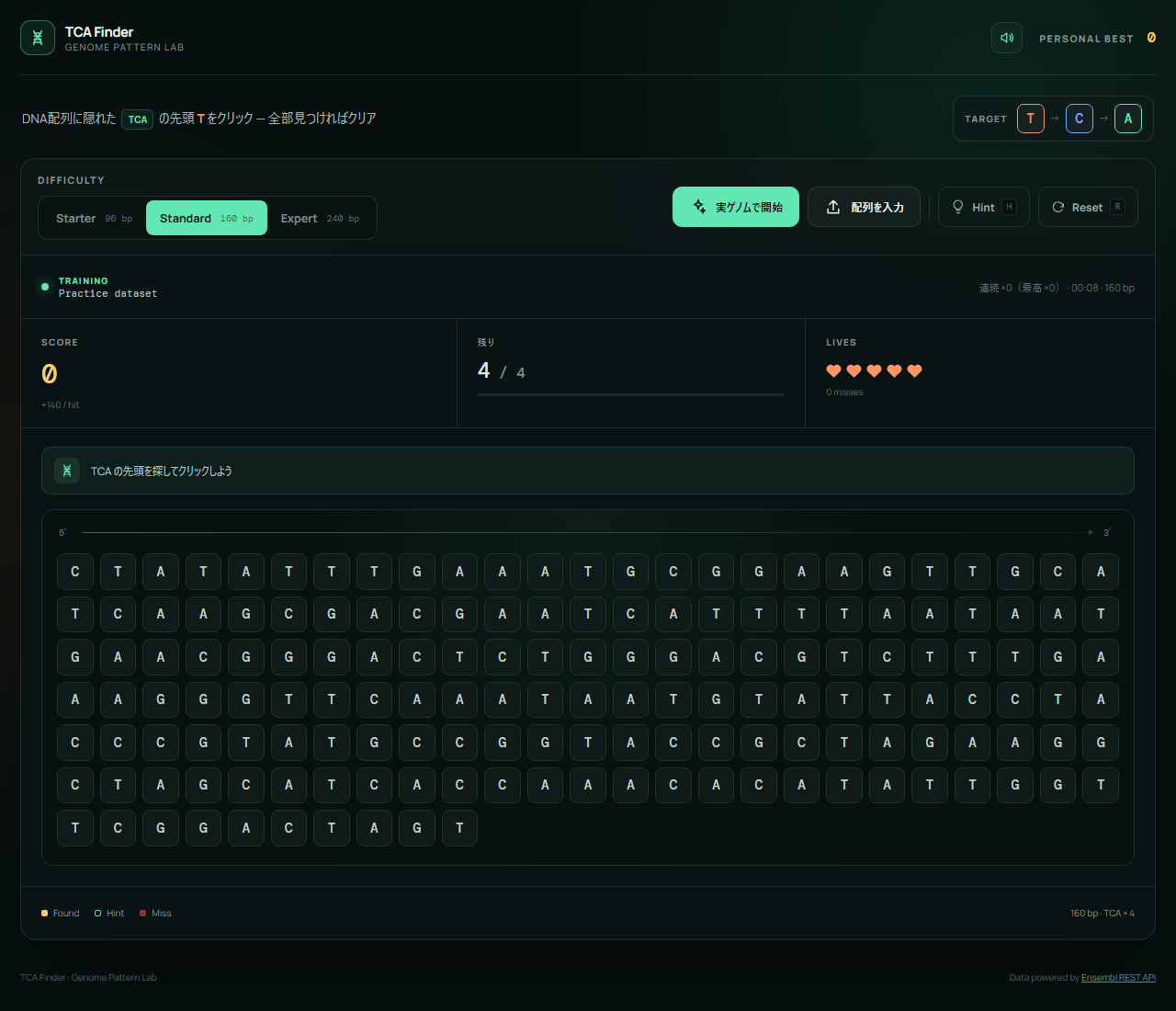Click the sparkle icon on the start button
The height and width of the screenshot is (1011, 1176).
coord(699,207)
